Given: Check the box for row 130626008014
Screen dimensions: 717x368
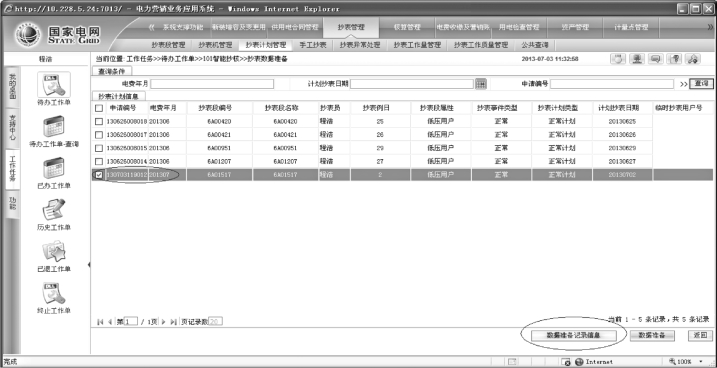Looking at the screenshot, I should point(99,161).
